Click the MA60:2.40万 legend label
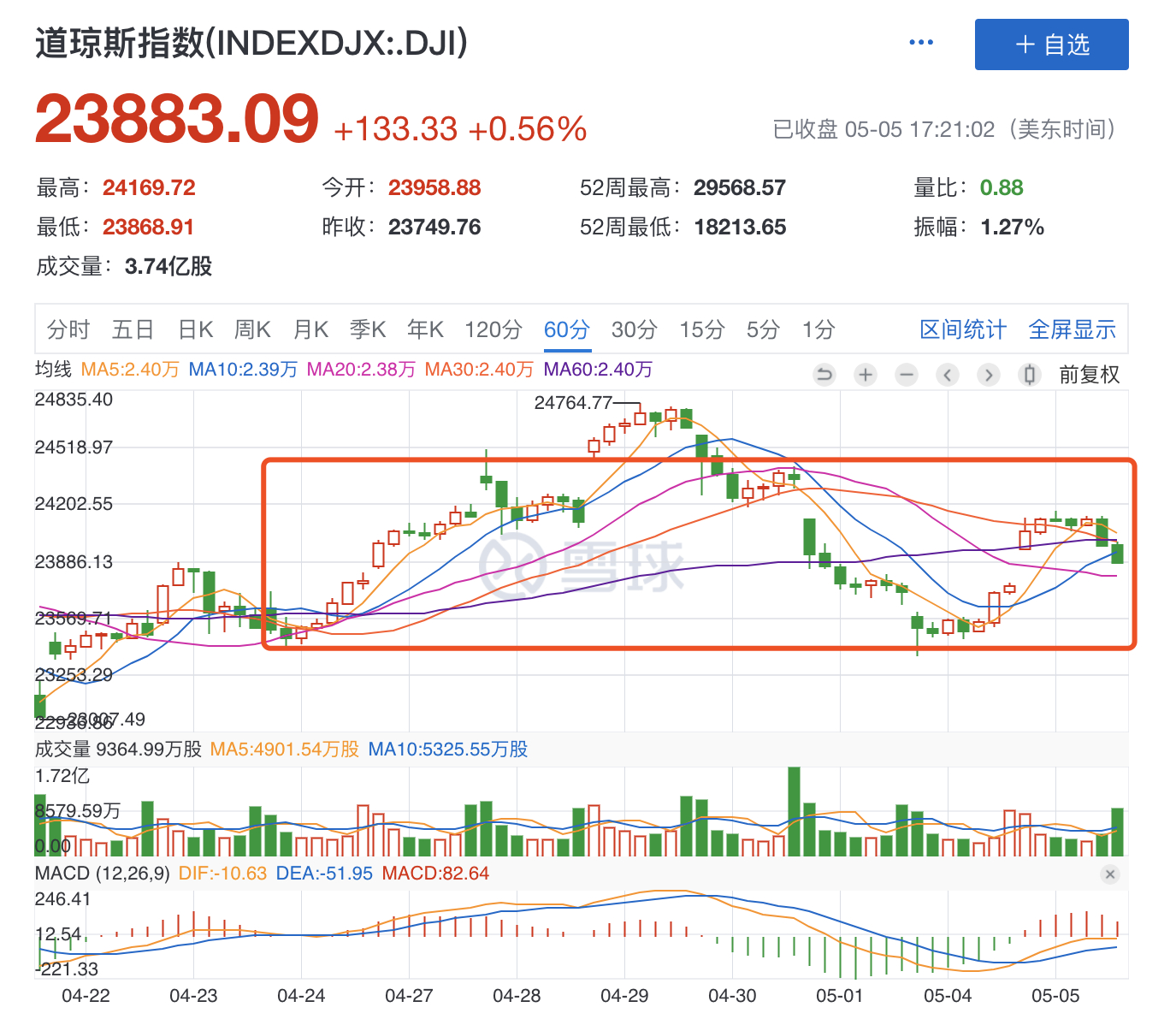Image resolution: width=1176 pixels, height=1025 pixels. click(x=598, y=370)
